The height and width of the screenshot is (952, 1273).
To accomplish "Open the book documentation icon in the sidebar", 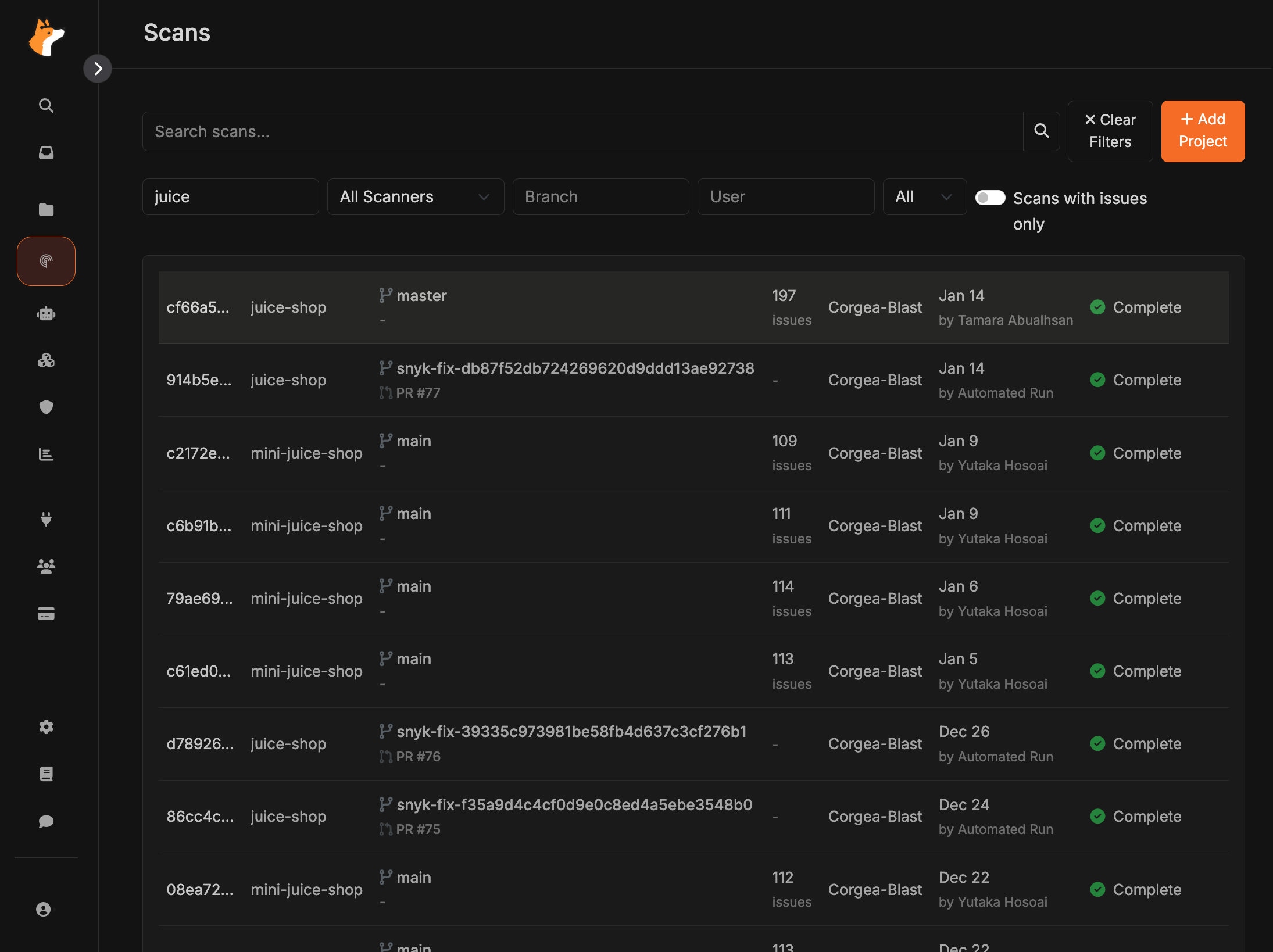I will coord(46,774).
